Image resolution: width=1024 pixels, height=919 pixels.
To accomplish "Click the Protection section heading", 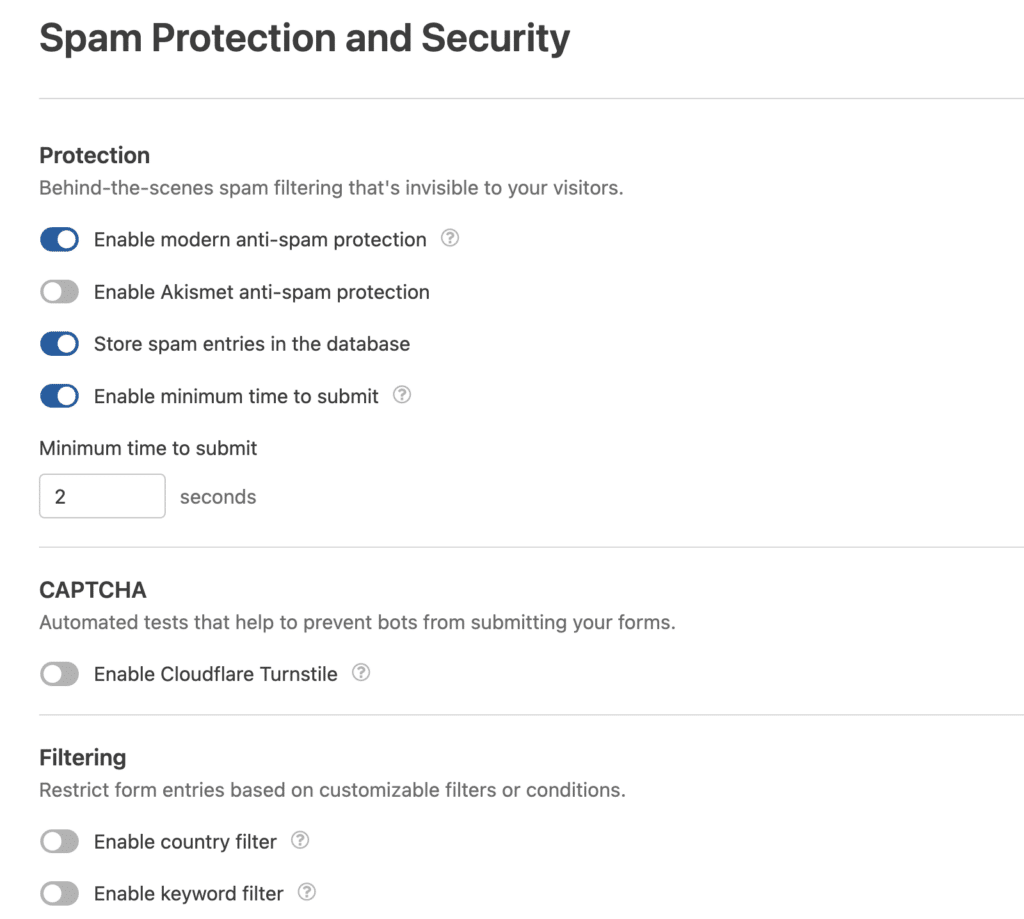I will pos(94,155).
